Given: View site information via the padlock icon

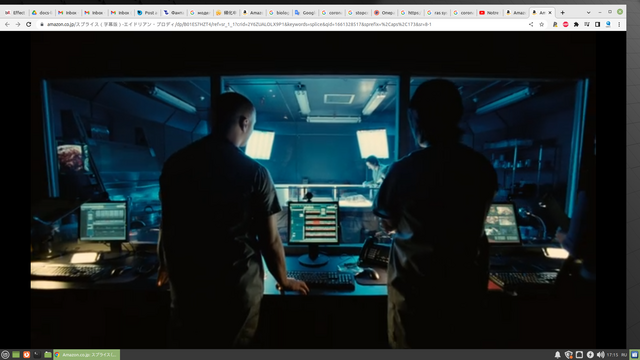Looking at the screenshot, I should coord(42,24).
